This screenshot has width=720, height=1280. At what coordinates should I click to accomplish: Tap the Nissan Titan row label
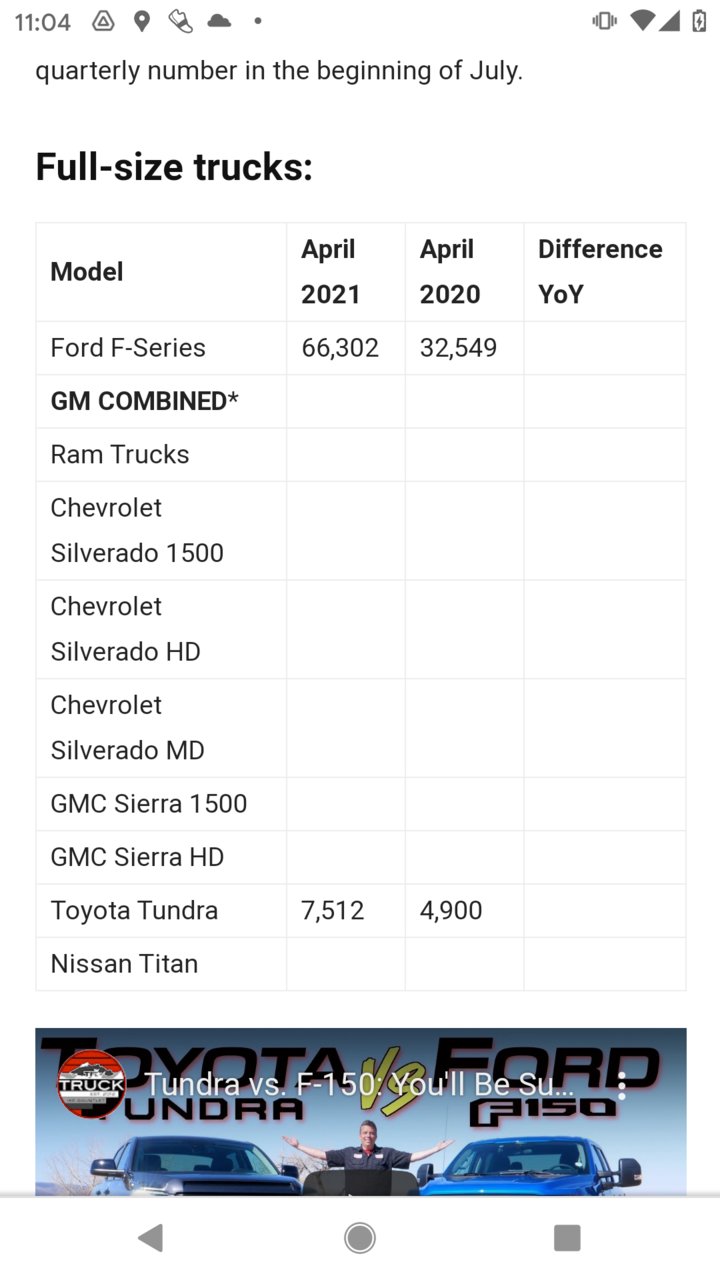click(124, 964)
